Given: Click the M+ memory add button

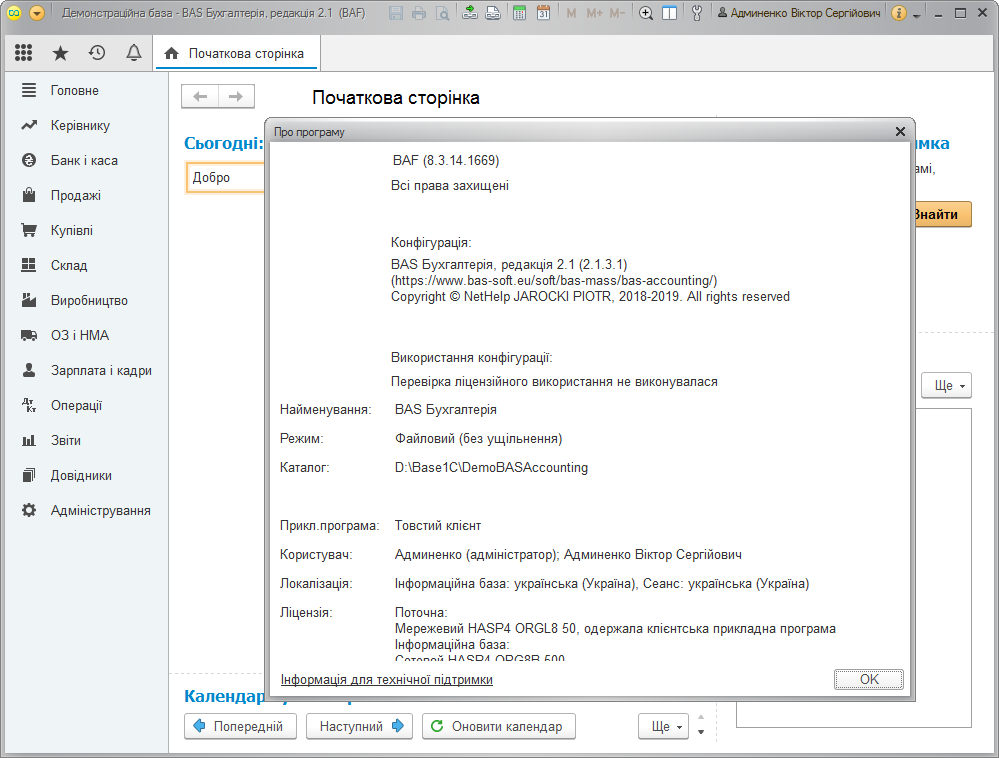Looking at the screenshot, I should [x=594, y=13].
